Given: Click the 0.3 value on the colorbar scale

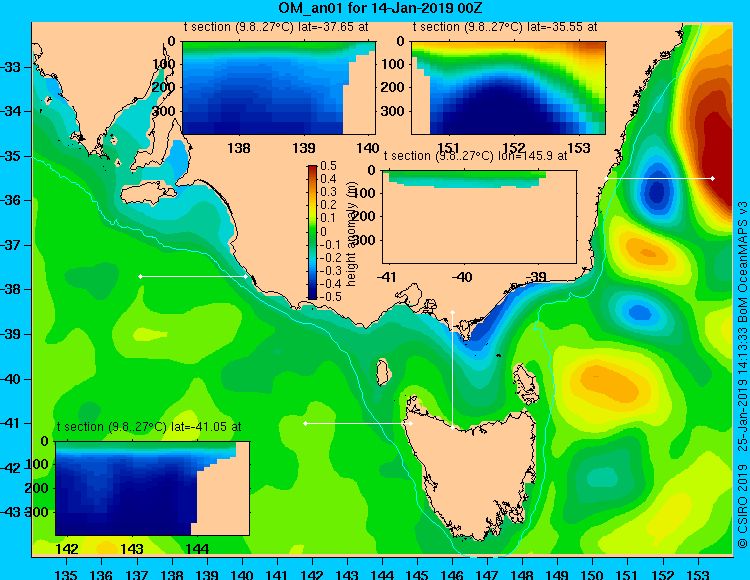Looking at the screenshot, I should 329,192.
